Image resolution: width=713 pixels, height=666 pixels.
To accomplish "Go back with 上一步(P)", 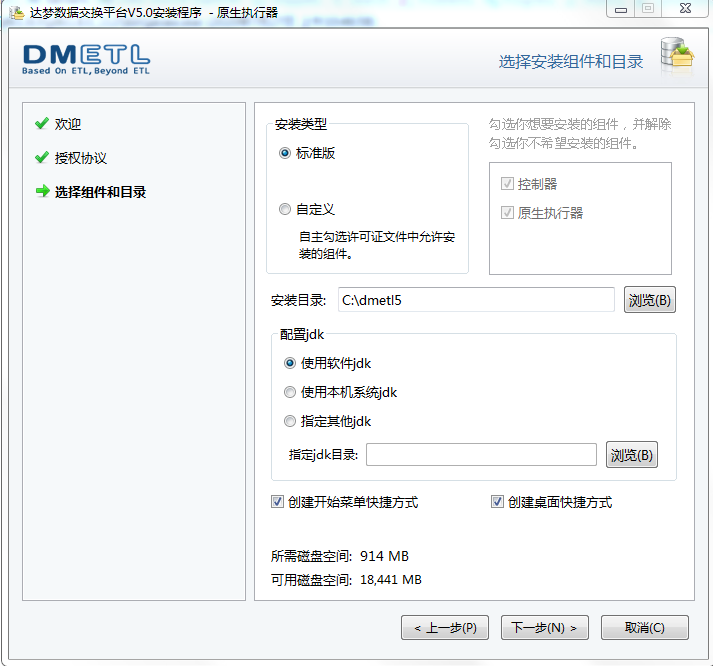I will tap(445, 627).
